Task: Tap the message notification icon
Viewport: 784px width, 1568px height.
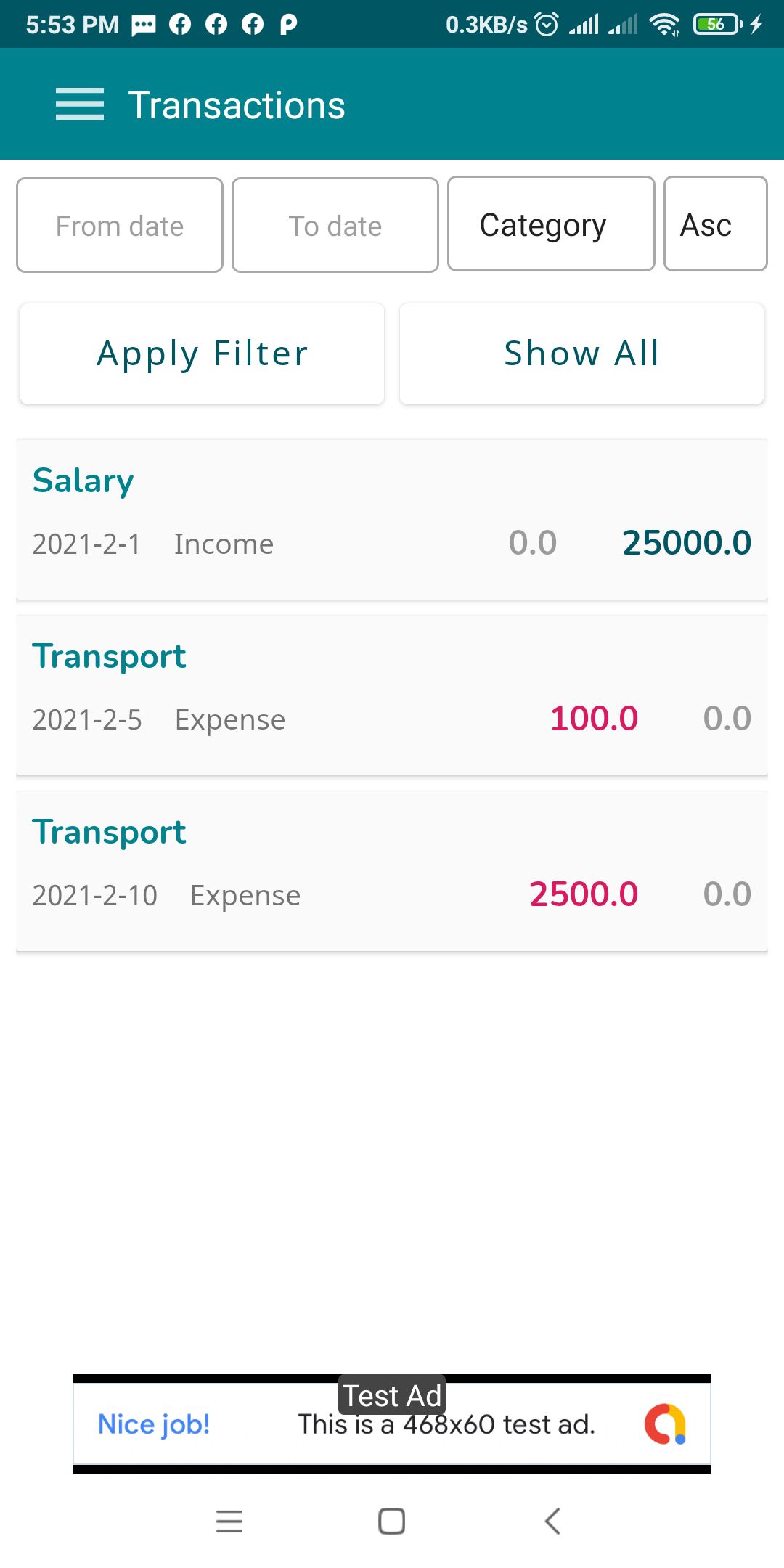Action: click(x=144, y=25)
